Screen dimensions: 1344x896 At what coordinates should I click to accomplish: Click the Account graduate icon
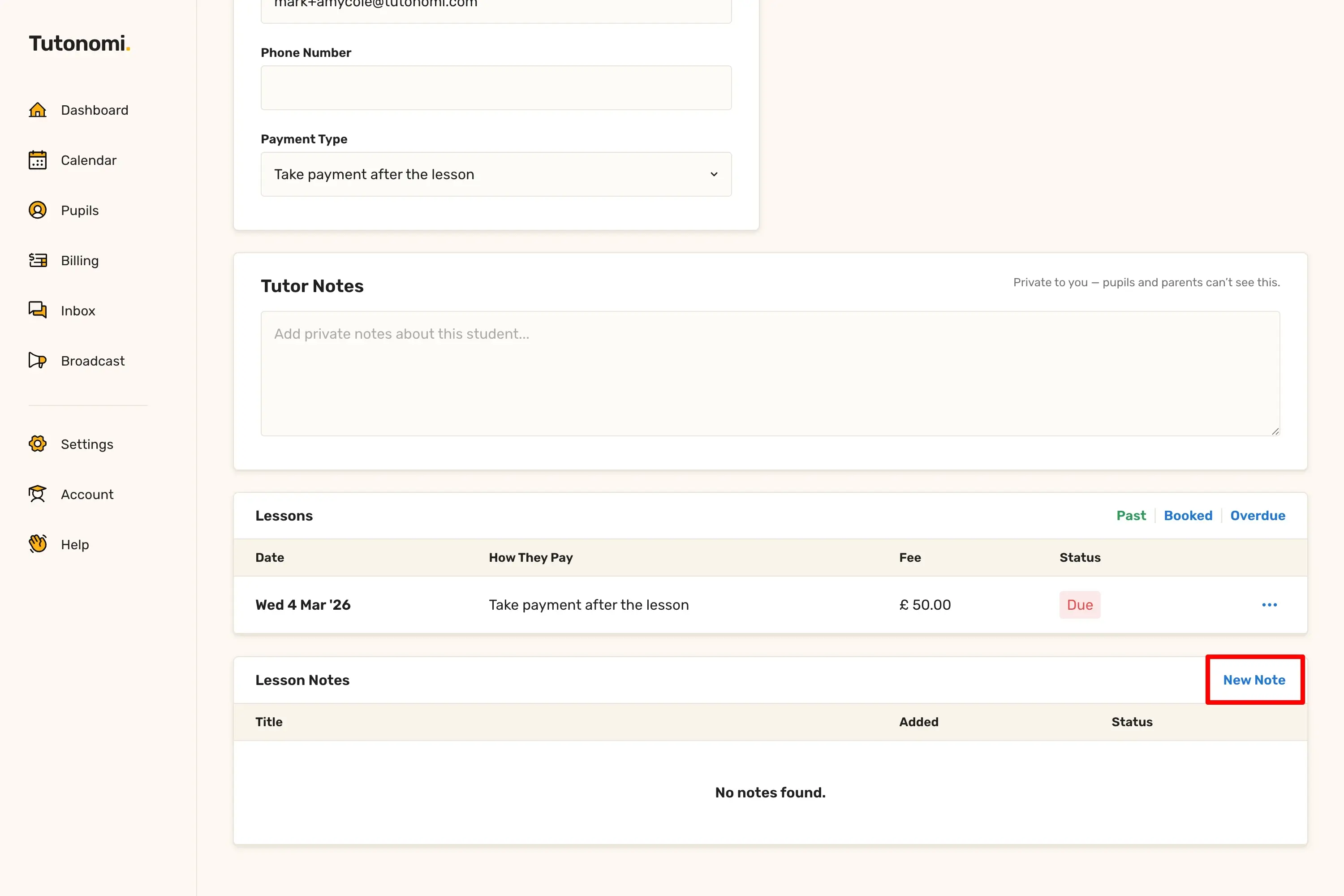[x=38, y=494]
